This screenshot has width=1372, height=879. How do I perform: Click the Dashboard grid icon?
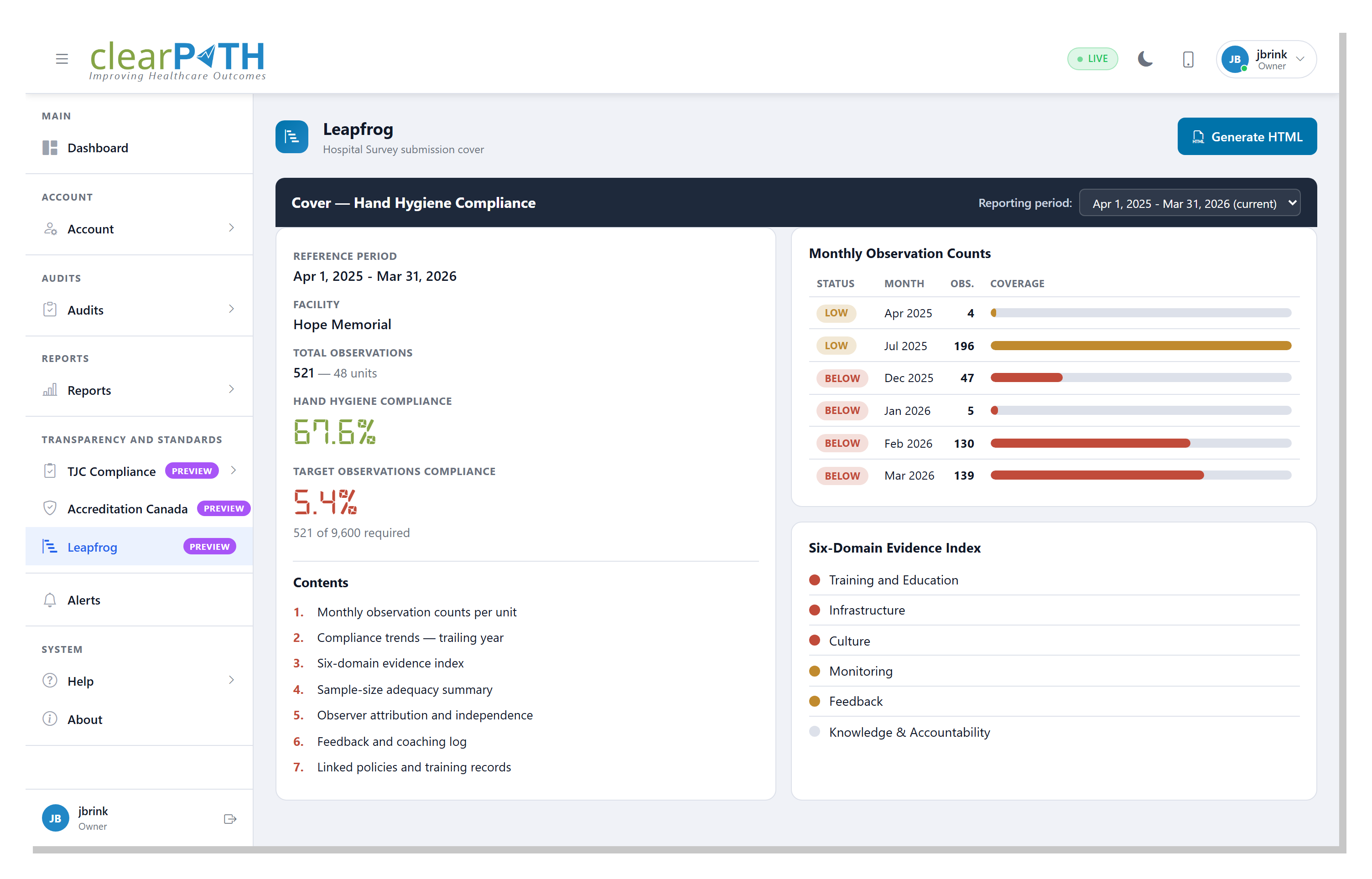coord(50,148)
